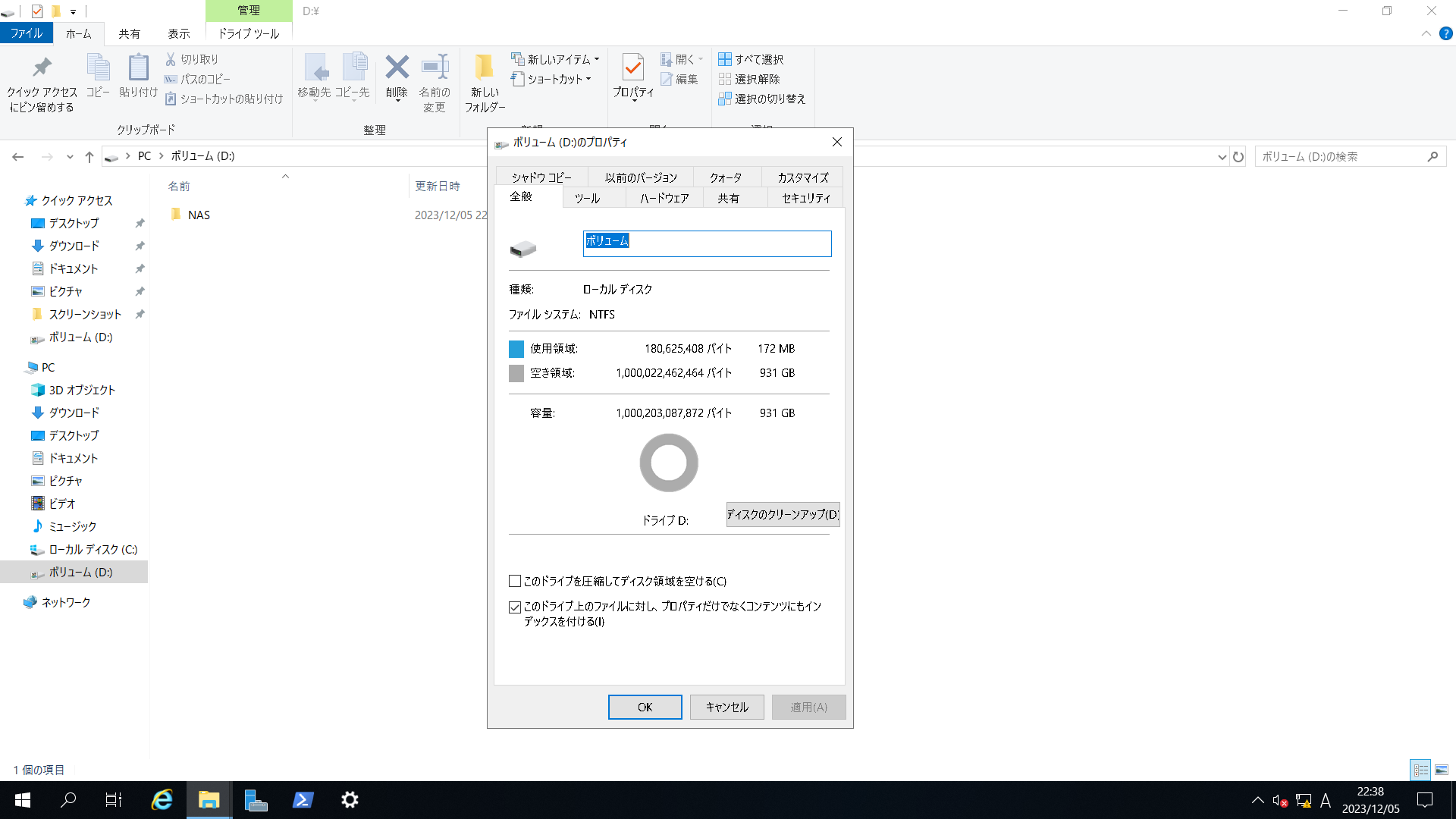Click the address bar refresh icon
Screen dimensions: 1456x819
(x=1238, y=157)
